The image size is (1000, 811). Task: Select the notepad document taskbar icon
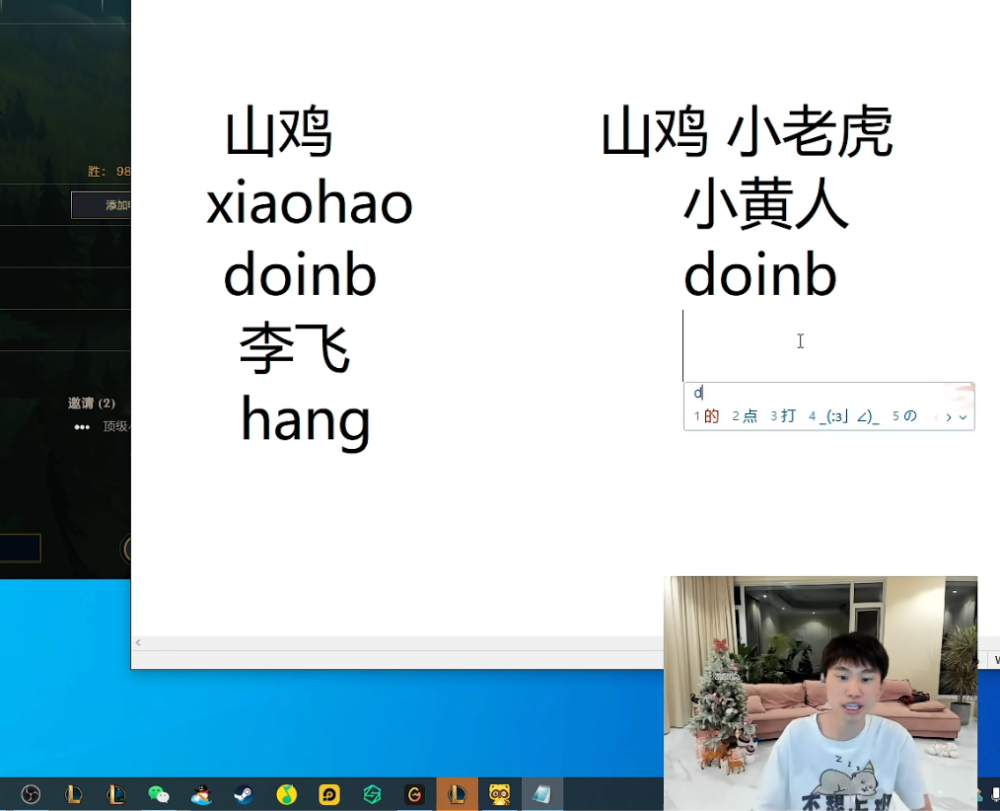point(541,795)
